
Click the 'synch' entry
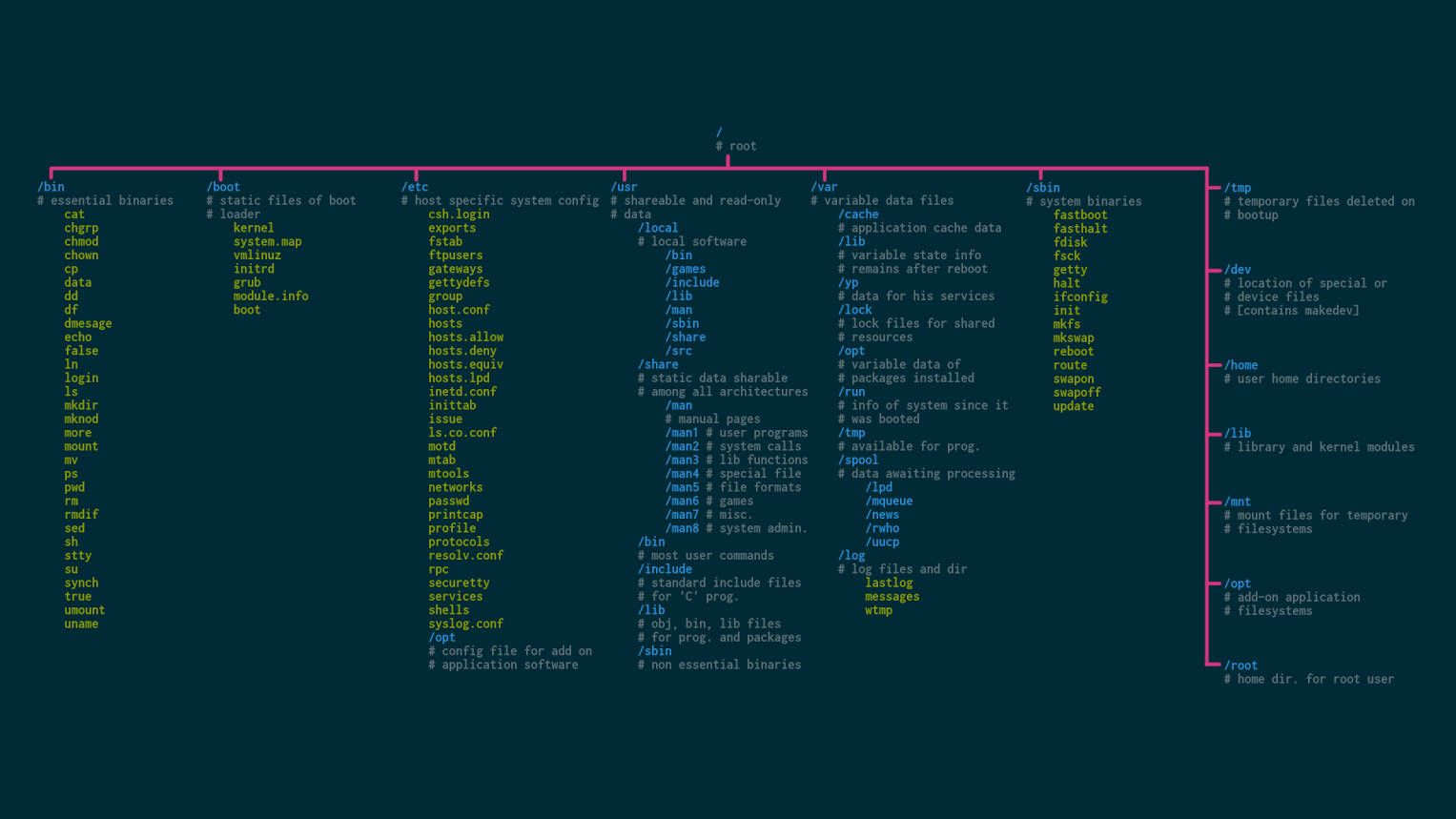[x=81, y=583]
